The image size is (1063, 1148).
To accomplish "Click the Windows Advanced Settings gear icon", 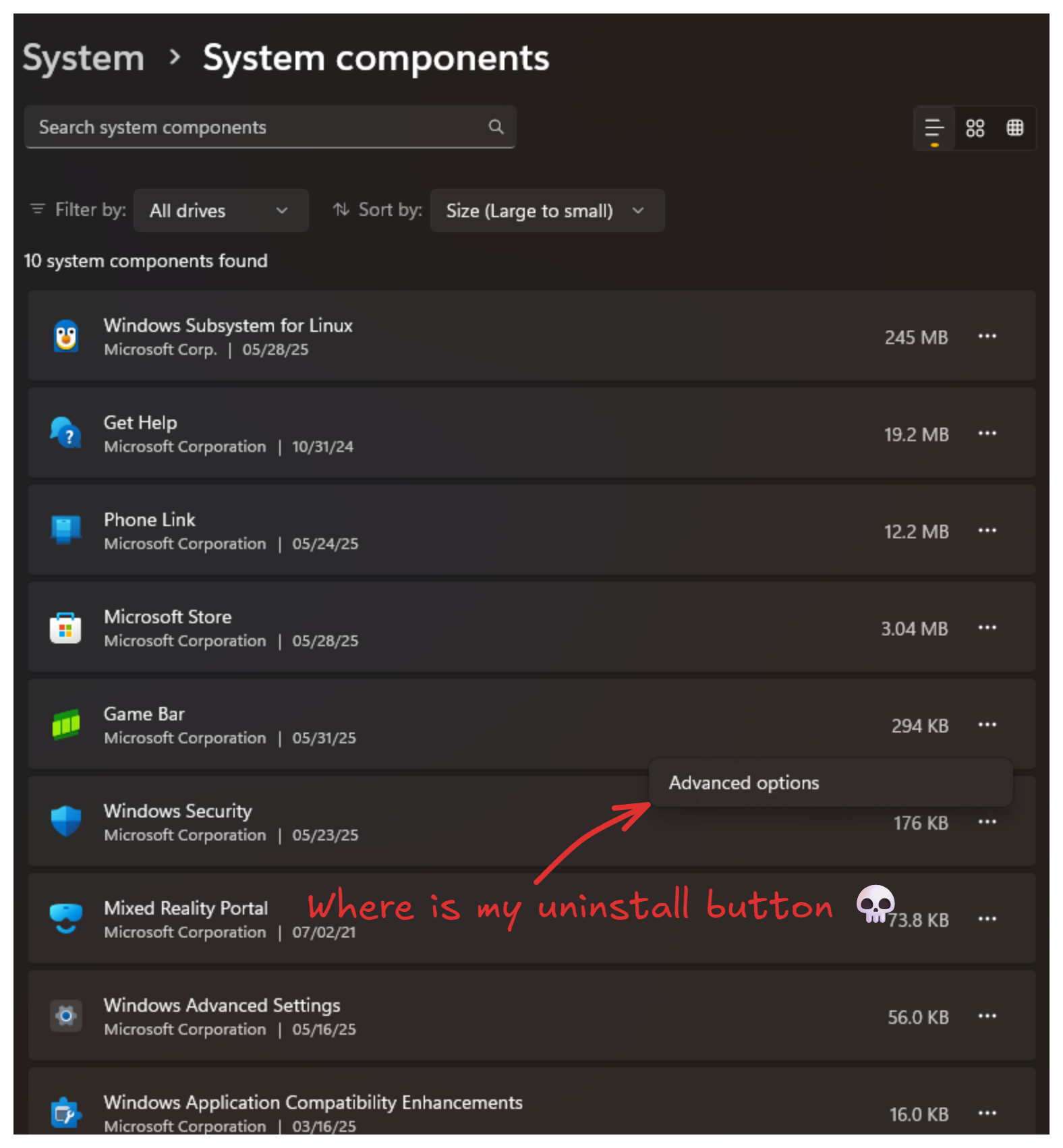I will click(66, 1015).
